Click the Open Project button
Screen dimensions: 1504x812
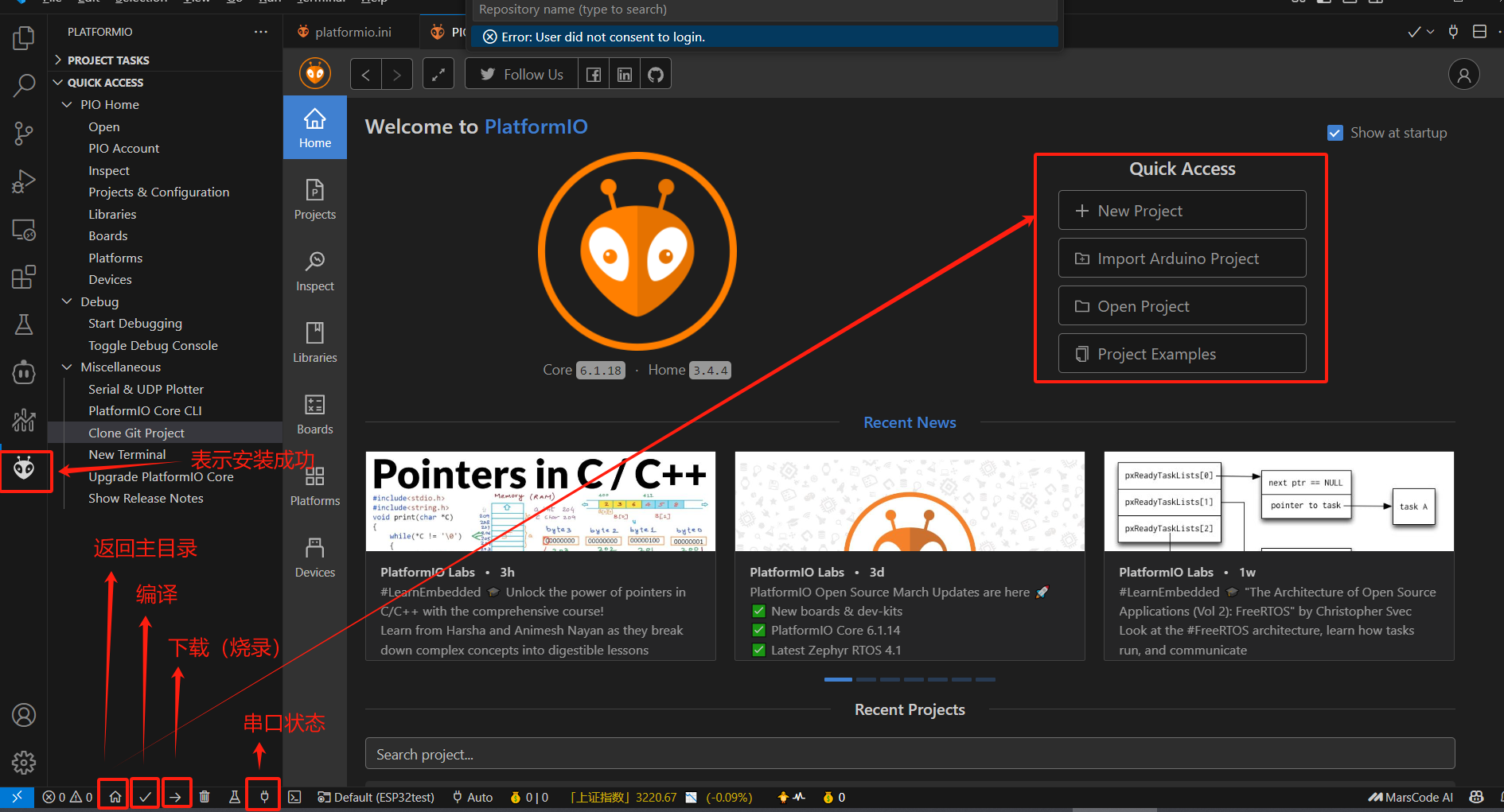pyautogui.click(x=1182, y=305)
